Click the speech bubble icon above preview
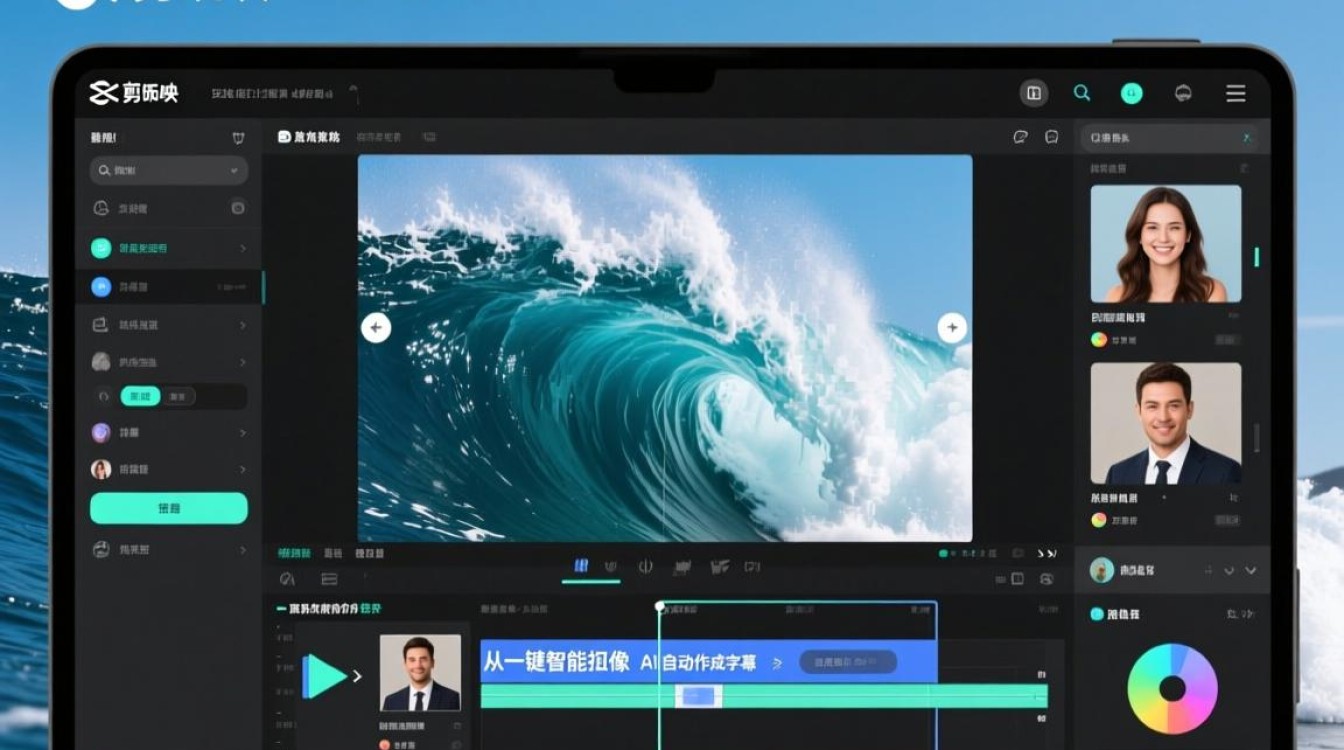 tap(1051, 137)
